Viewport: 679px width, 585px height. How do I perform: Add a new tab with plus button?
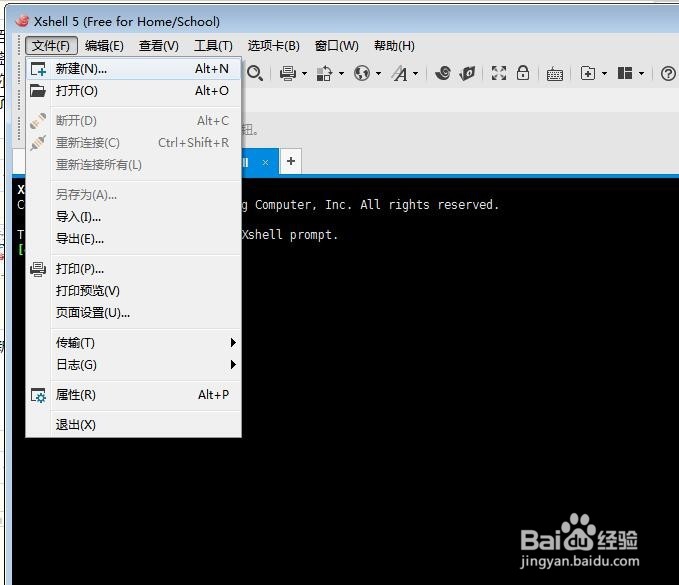(x=291, y=161)
